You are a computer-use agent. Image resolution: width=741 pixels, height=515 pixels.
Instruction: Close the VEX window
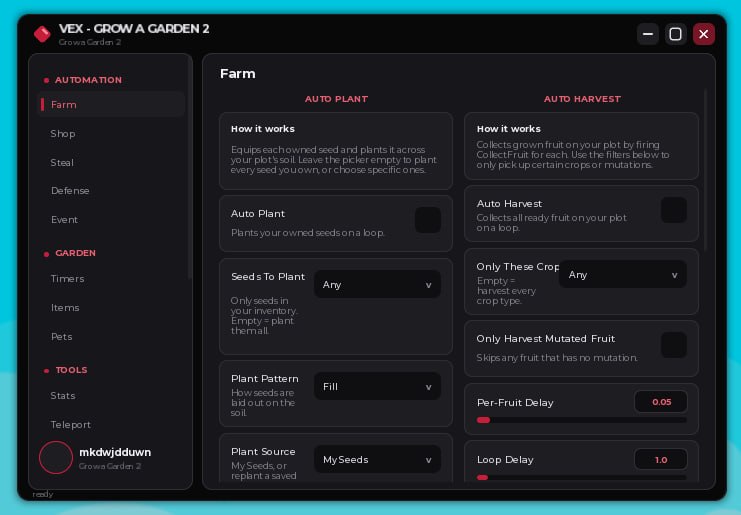click(x=704, y=34)
